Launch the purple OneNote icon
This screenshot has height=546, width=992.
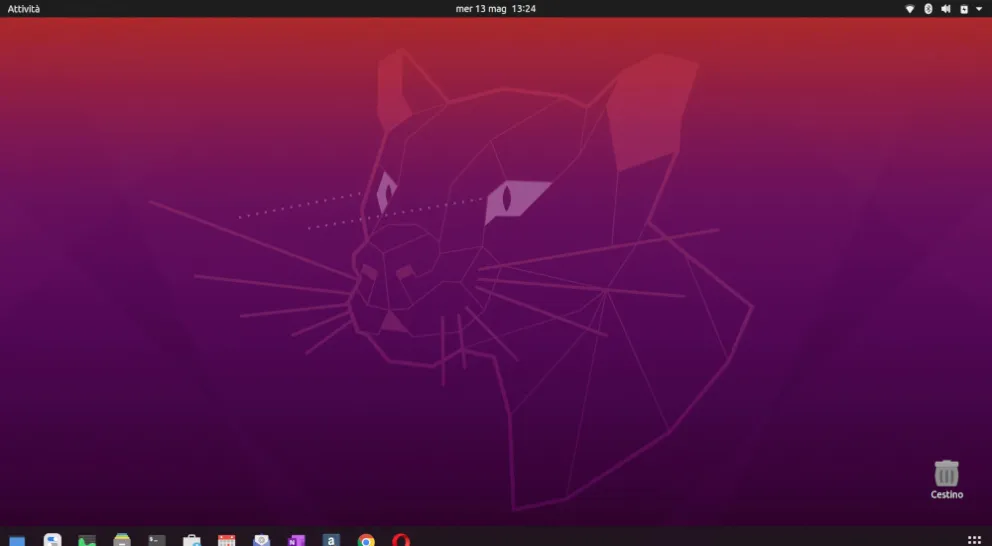(296, 540)
